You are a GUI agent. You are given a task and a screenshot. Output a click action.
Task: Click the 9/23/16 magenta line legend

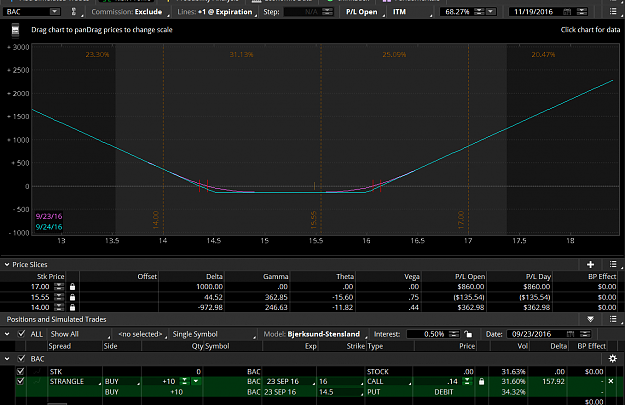point(49,216)
